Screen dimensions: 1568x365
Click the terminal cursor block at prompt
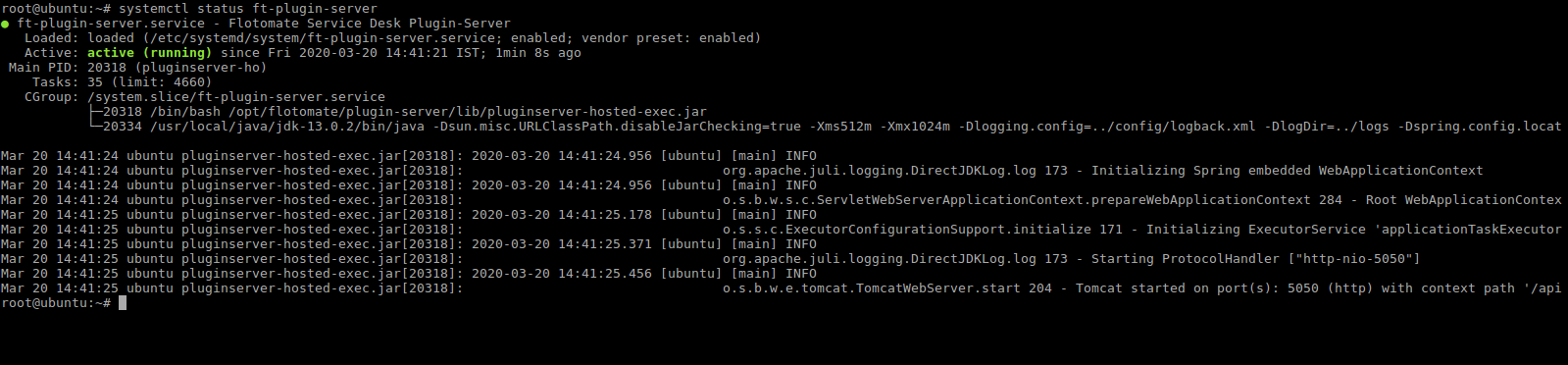(123, 303)
